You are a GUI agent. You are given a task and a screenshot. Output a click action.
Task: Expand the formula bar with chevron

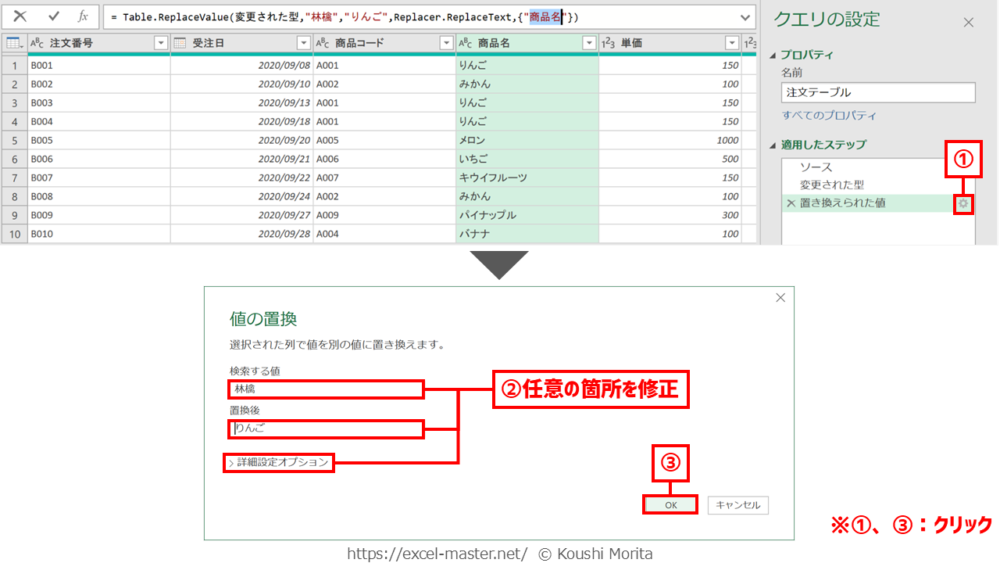click(744, 17)
